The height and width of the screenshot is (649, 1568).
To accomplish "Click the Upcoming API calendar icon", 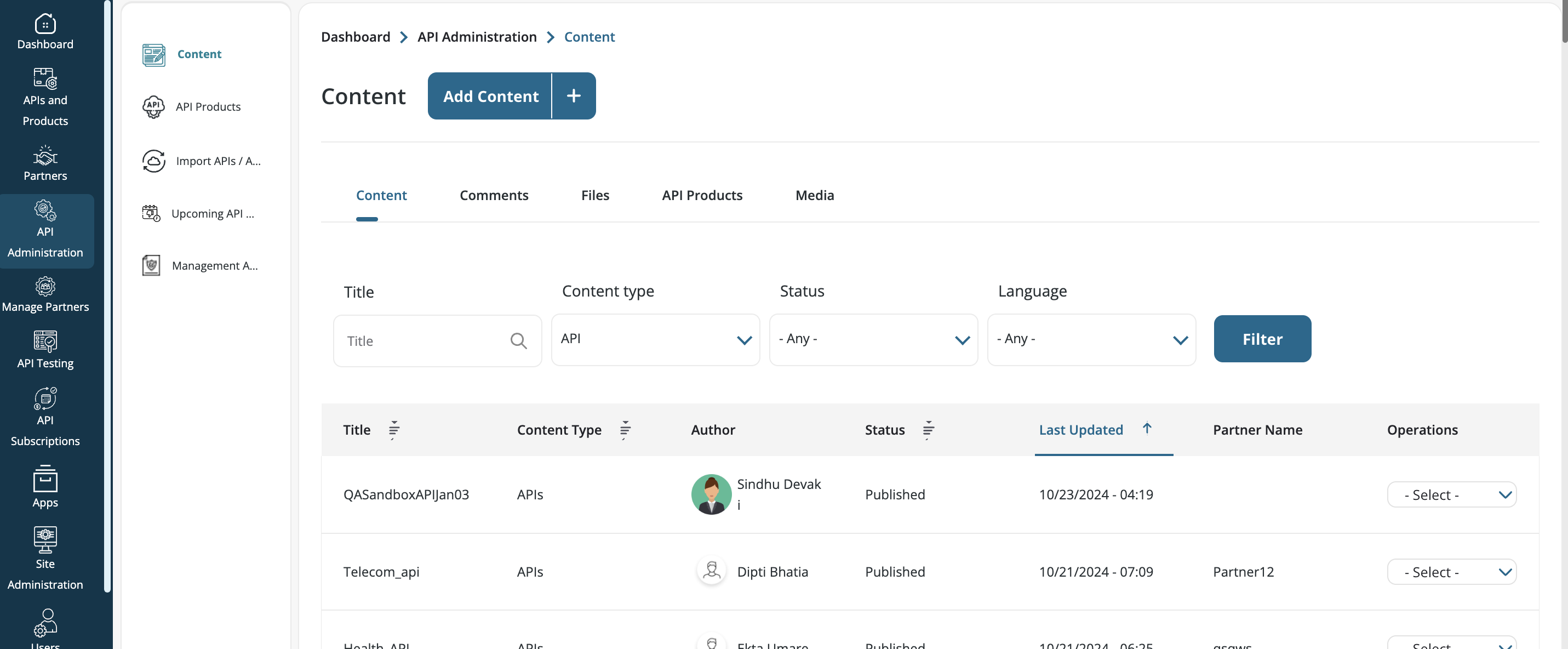I will tap(151, 214).
